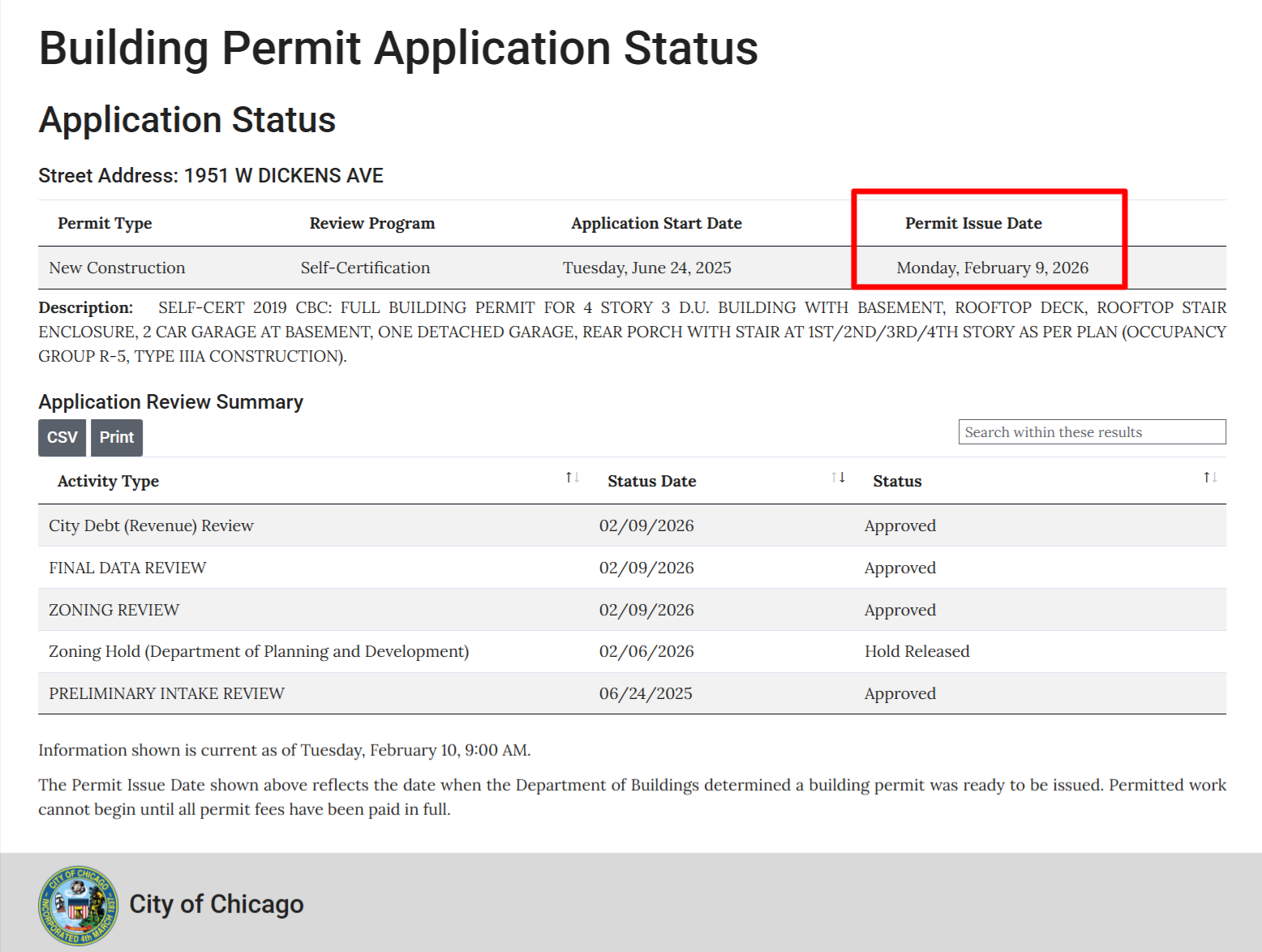The image size is (1262, 952).
Task: Click the search within these results field
Action: [1092, 431]
